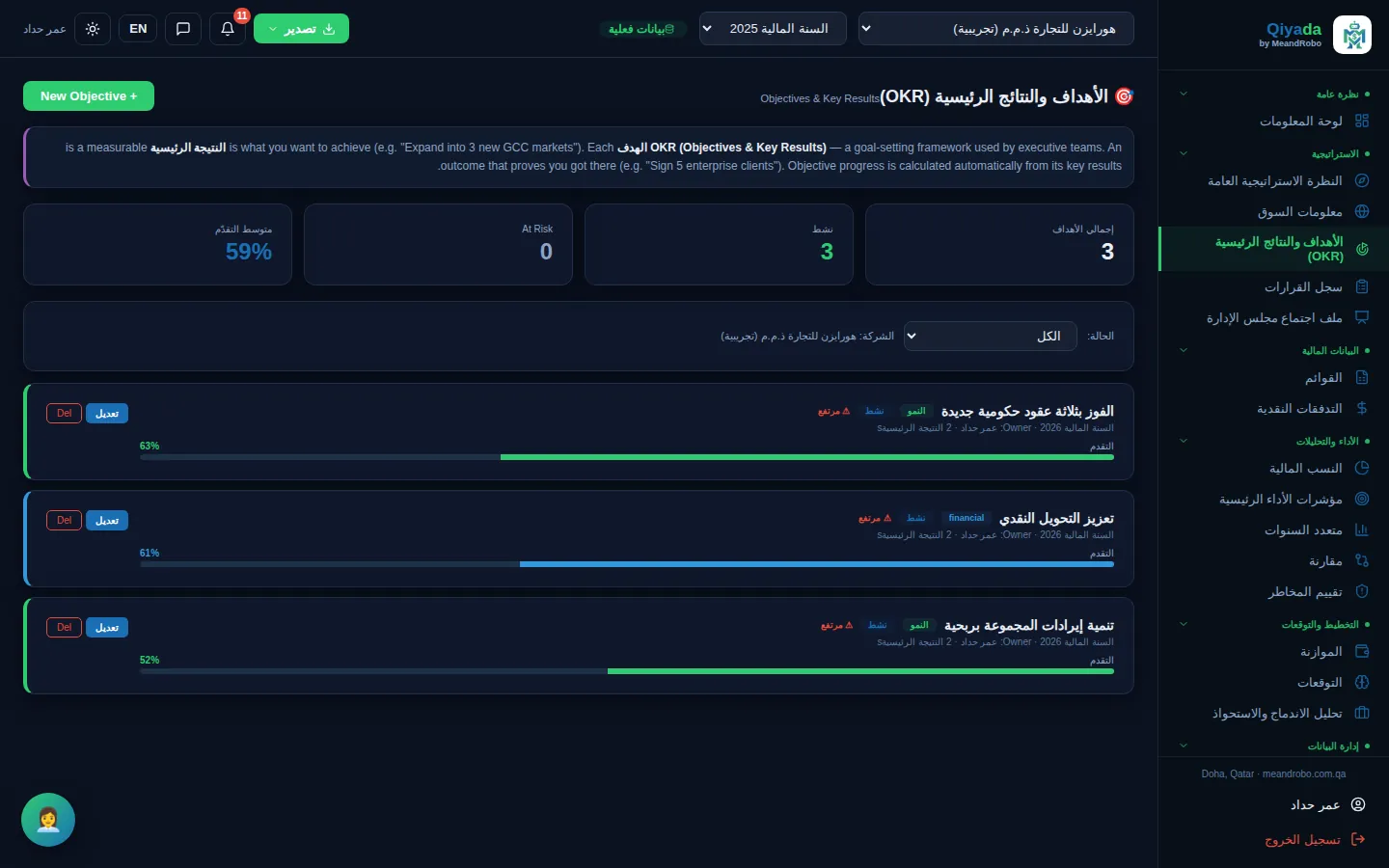Open the green تصدير export dropdown button
The height and width of the screenshot is (868, 1389).
[x=301, y=29]
